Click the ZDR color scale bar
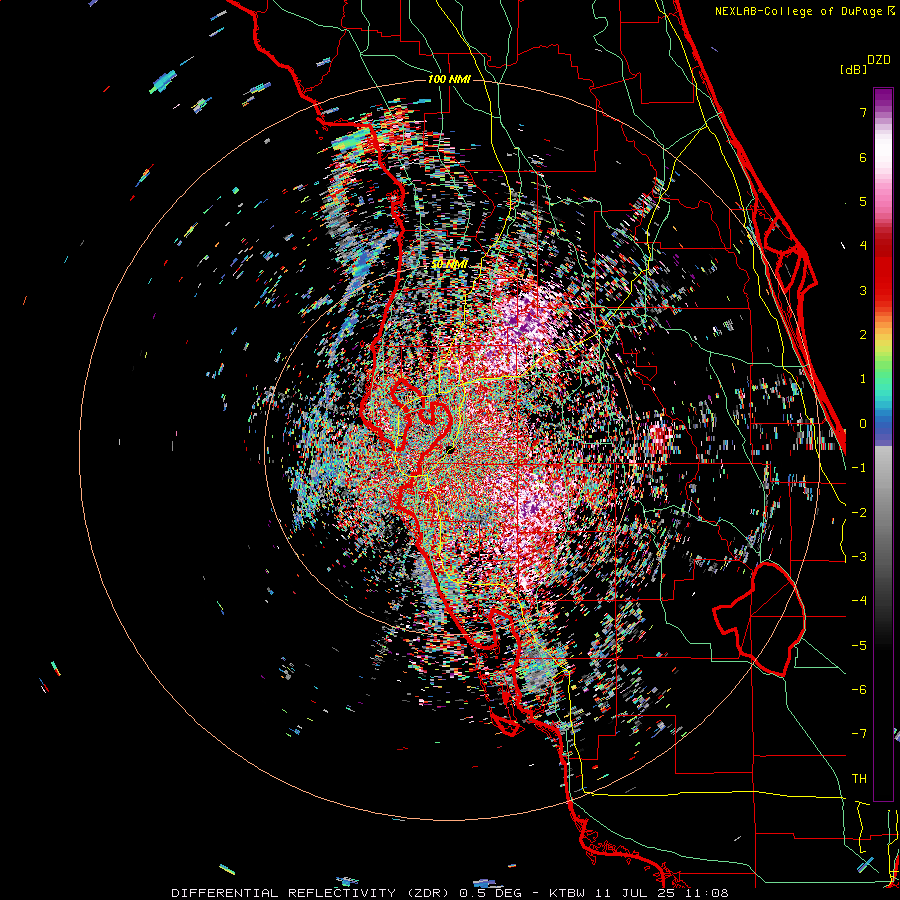Viewport: 900px width, 900px height. click(x=883, y=444)
